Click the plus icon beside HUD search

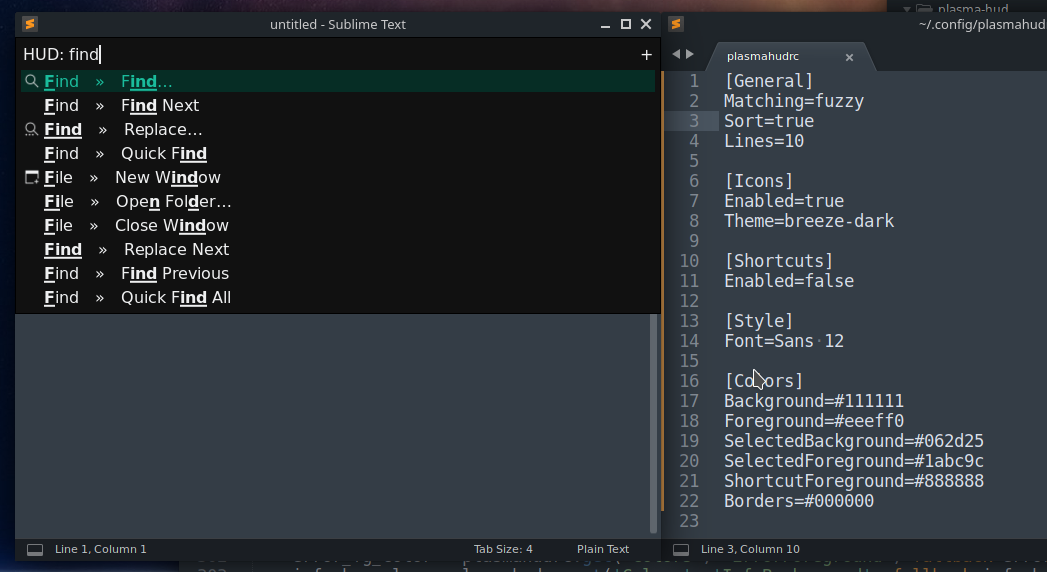pos(646,55)
